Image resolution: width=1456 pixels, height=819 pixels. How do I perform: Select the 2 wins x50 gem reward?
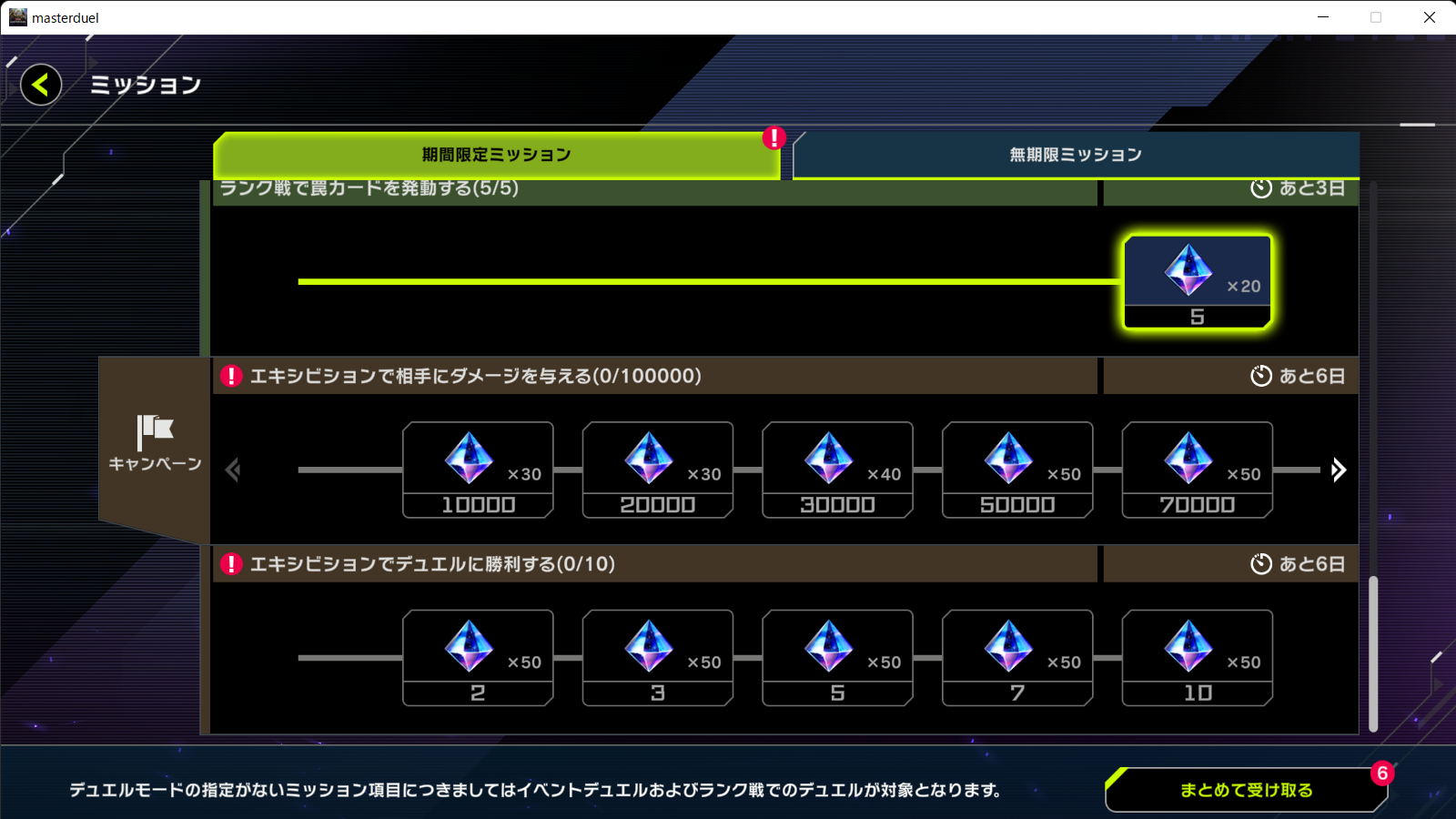(478, 658)
